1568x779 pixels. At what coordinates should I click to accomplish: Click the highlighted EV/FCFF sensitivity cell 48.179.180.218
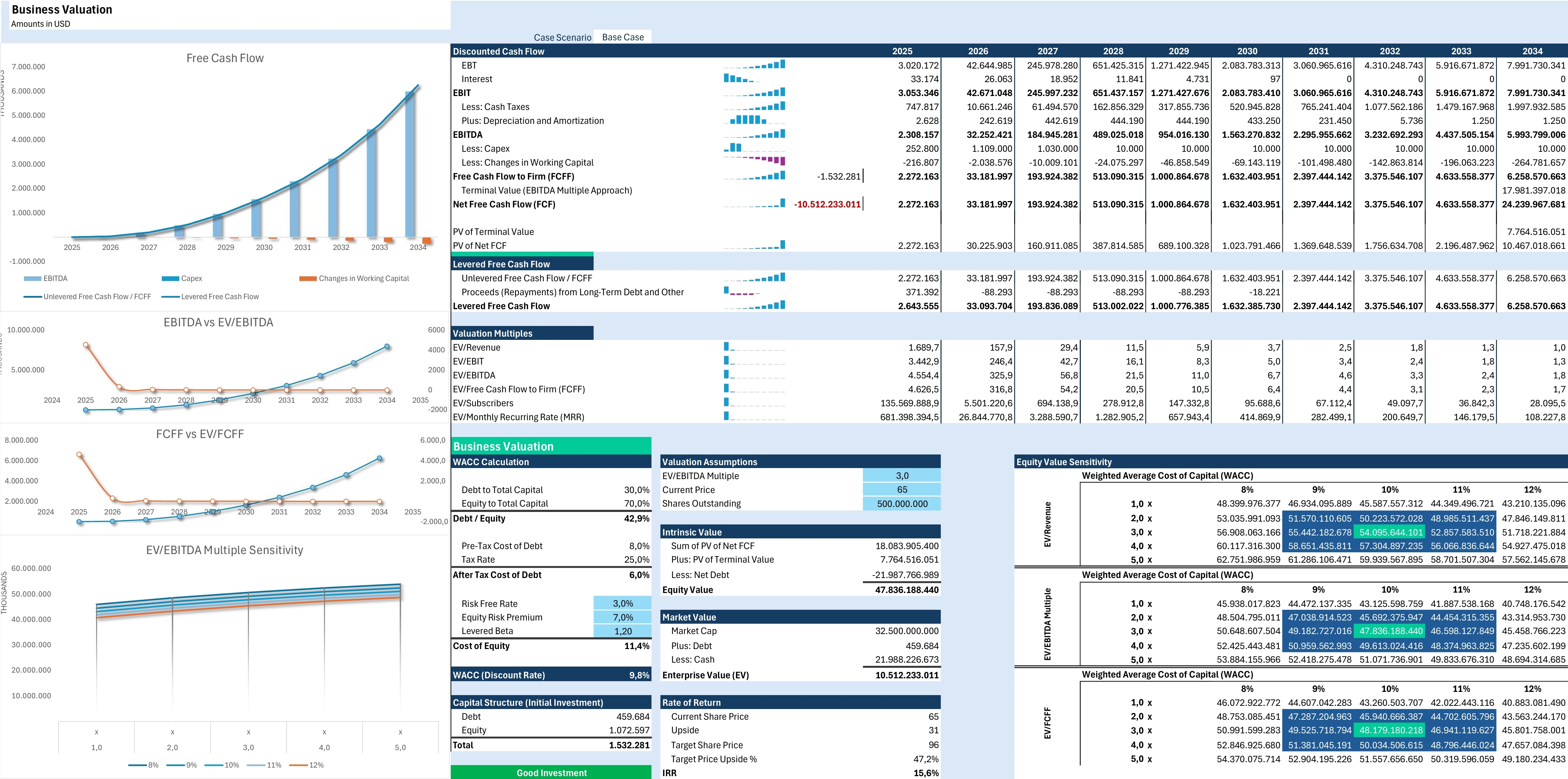(1390, 730)
